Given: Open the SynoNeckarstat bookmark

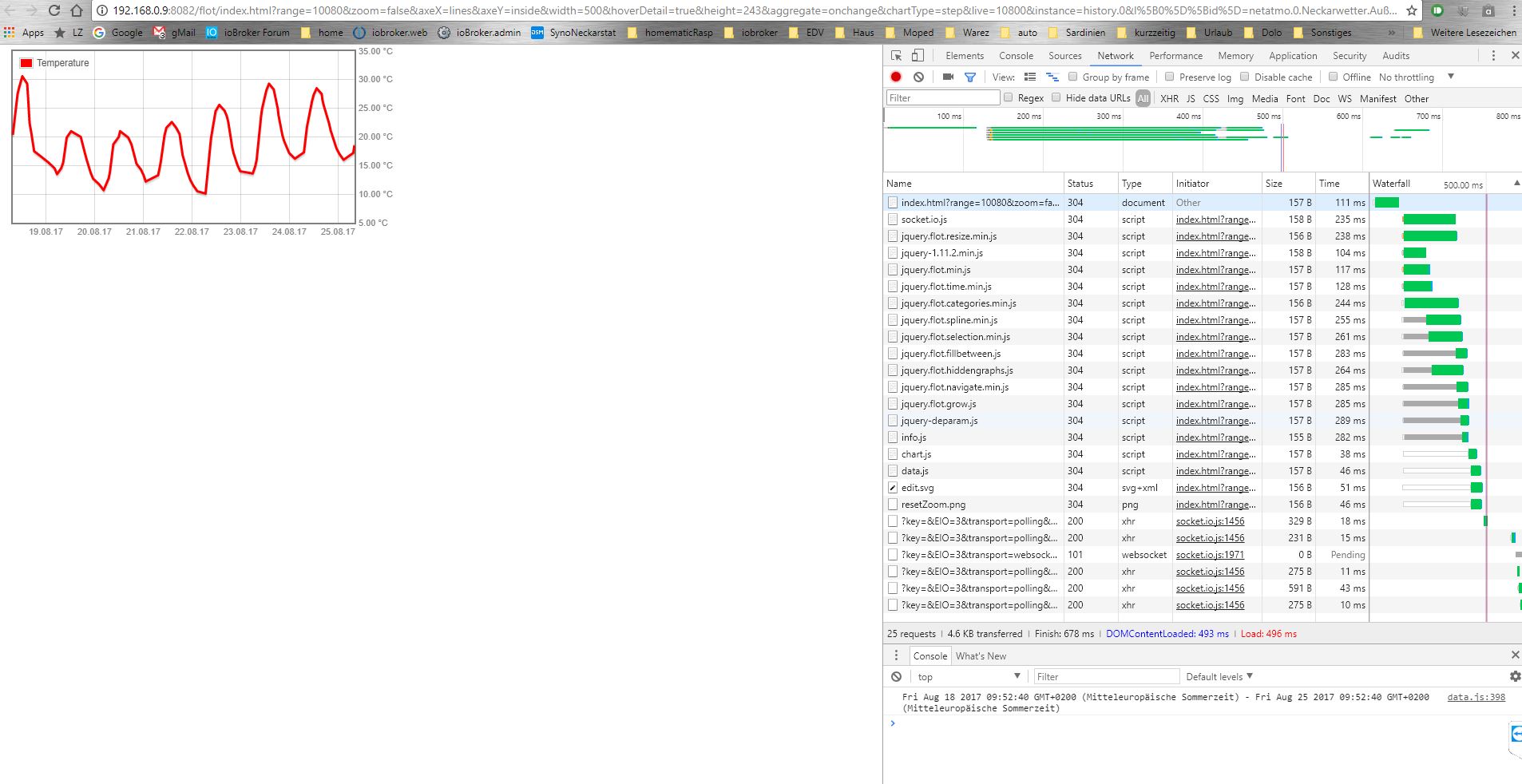Looking at the screenshot, I should click(574, 33).
